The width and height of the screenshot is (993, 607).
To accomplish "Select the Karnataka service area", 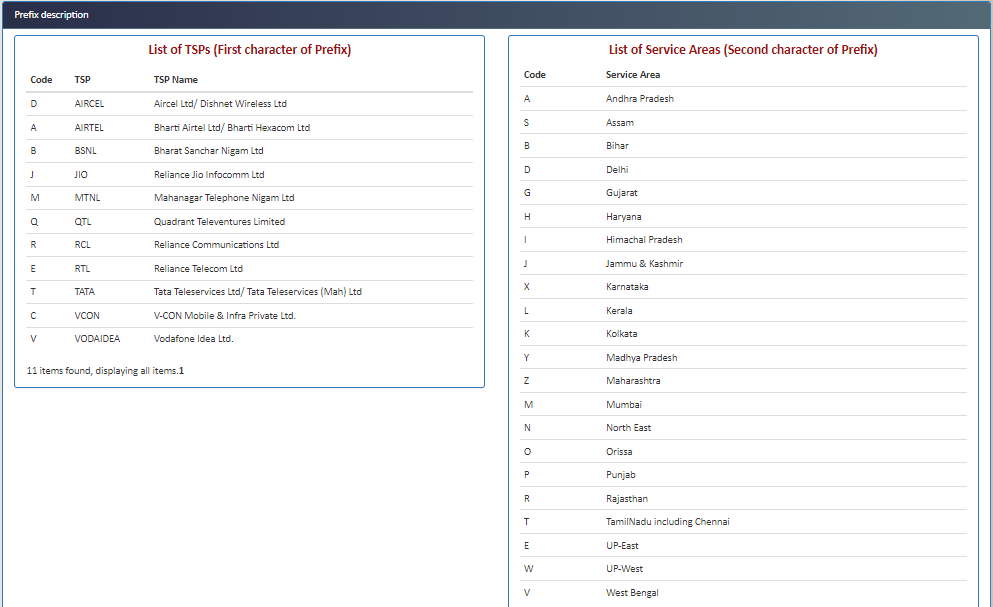I will click(627, 286).
